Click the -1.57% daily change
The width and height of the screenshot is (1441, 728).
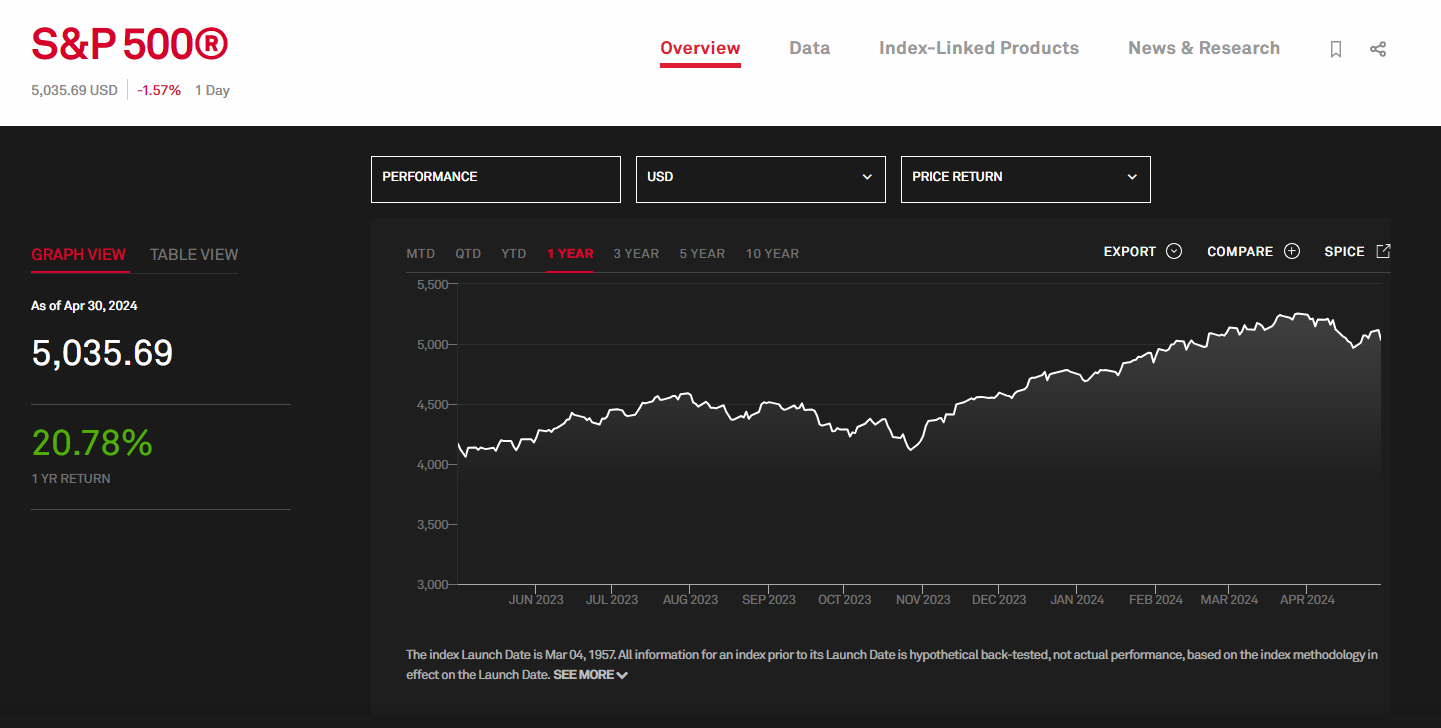click(159, 91)
